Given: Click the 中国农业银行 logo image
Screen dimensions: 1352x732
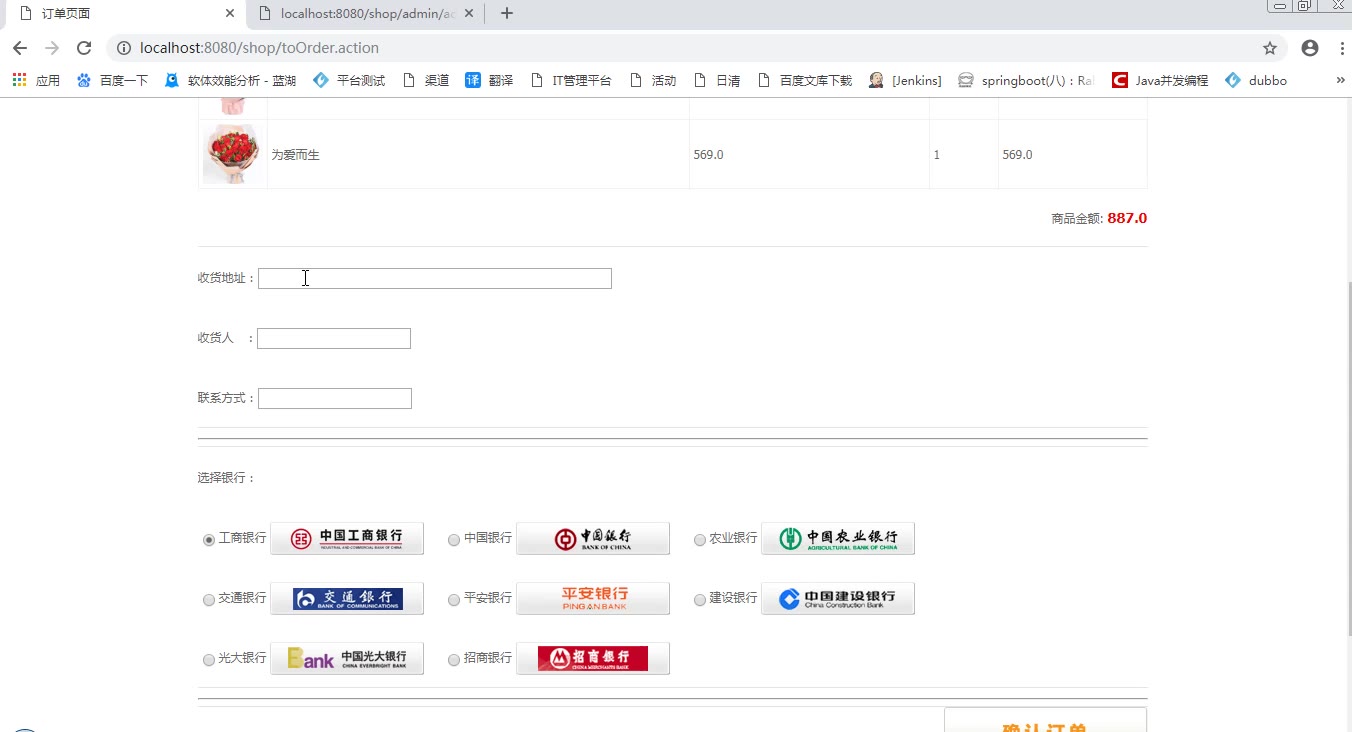Looking at the screenshot, I should coord(838,538).
